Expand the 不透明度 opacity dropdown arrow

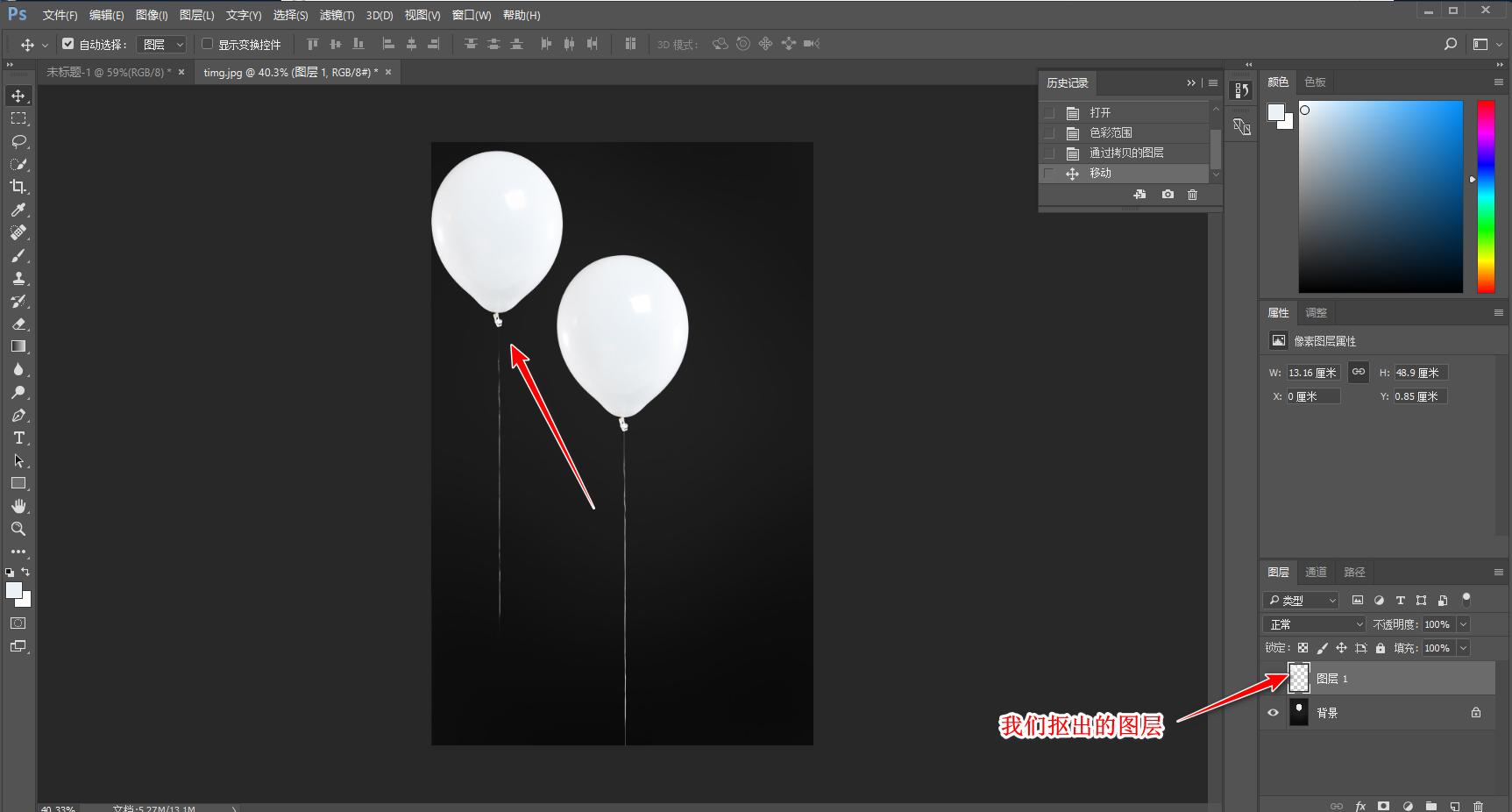coord(1463,624)
